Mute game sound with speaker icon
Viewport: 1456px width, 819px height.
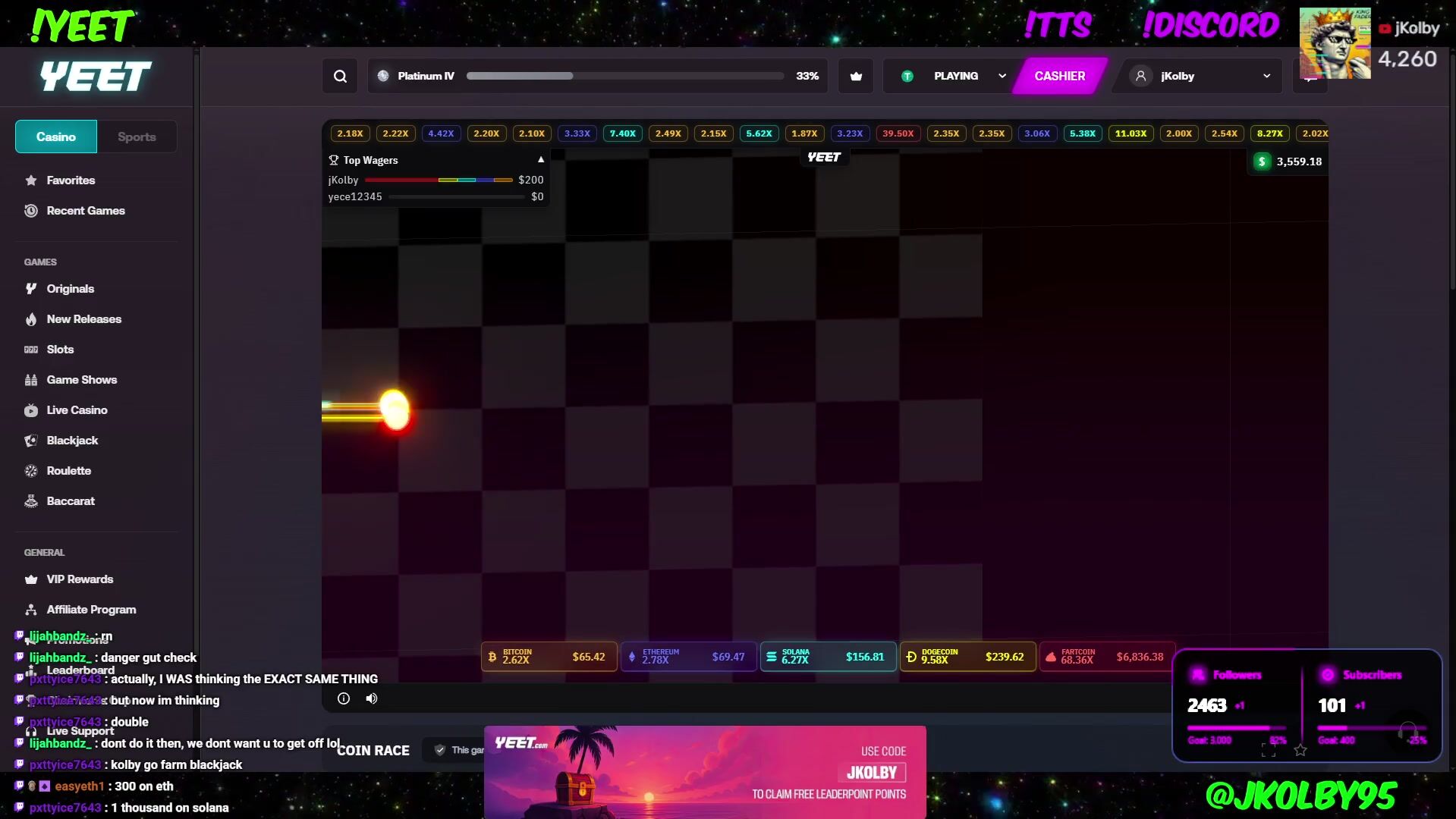(x=372, y=698)
